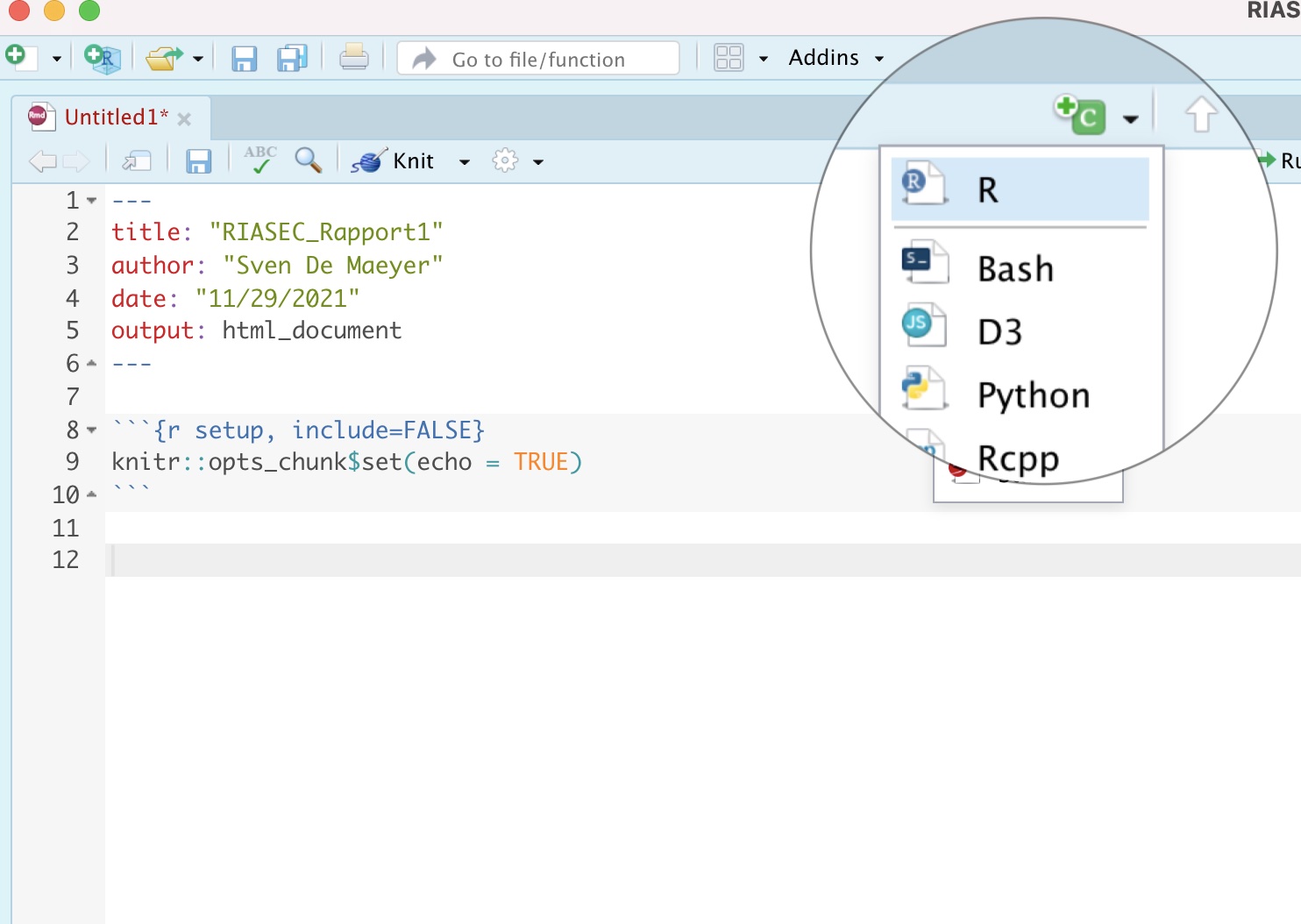Knit the document
Image resolution: width=1301 pixels, height=924 pixels.
pos(392,161)
